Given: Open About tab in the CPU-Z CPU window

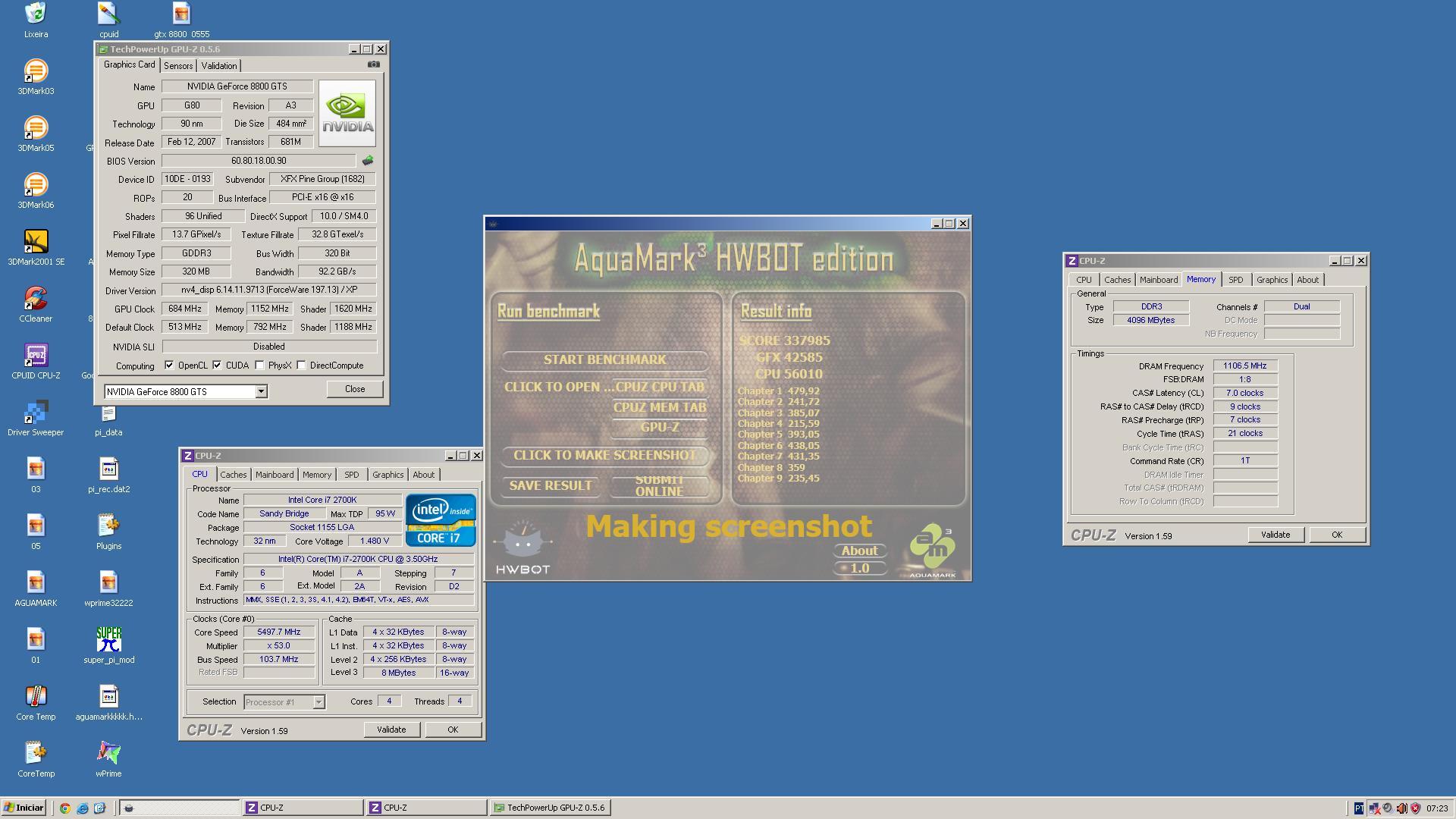Looking at the screenshot, I should (424, 475).
